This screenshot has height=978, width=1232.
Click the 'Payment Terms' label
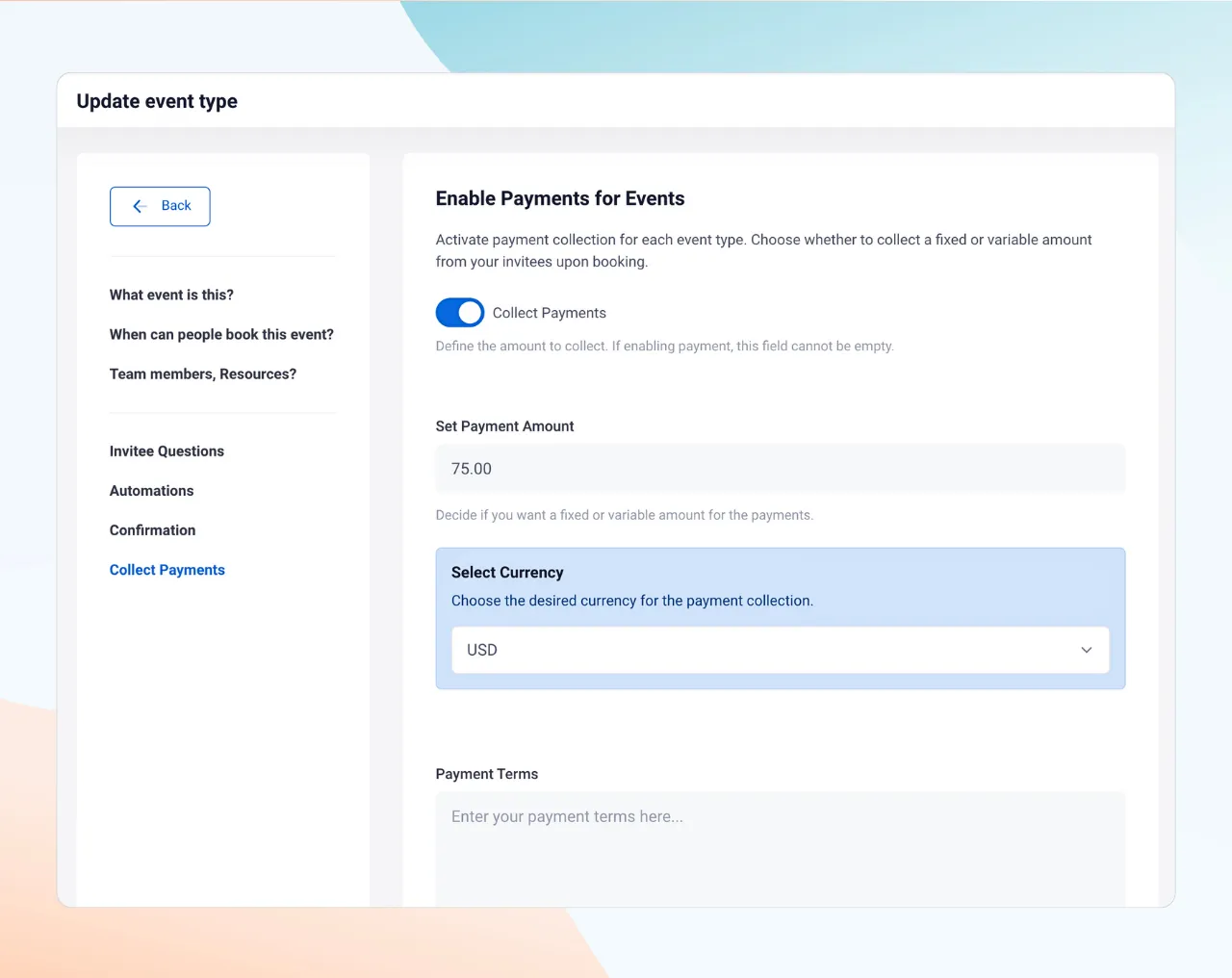(487, 774)
